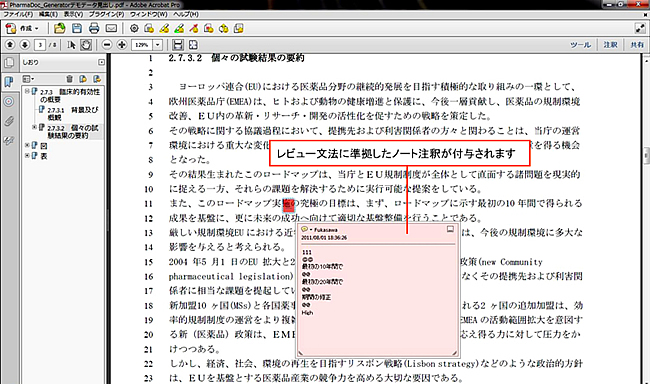Open the email envelope icon
The height and width of the screenshot is (384, 650).
tap(111, 28)
